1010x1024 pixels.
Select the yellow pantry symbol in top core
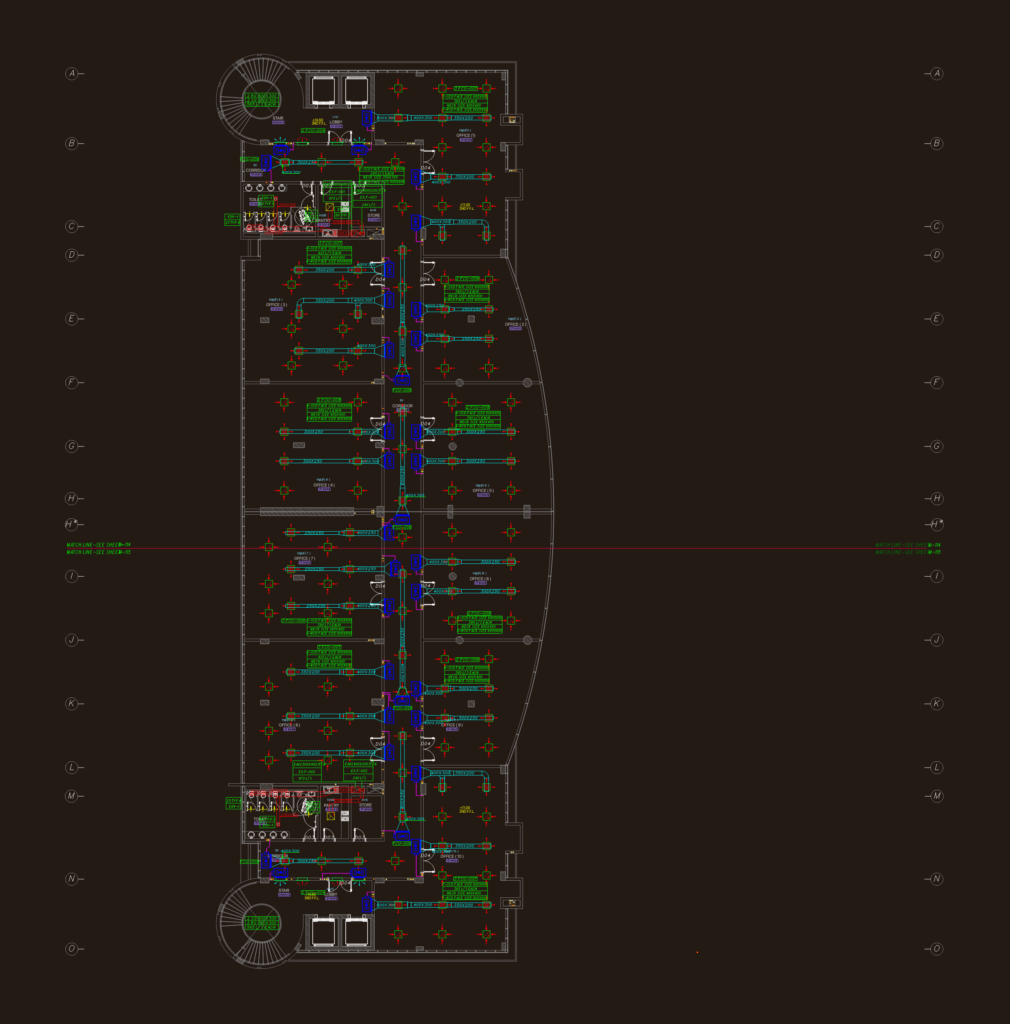tap(330, 207)
